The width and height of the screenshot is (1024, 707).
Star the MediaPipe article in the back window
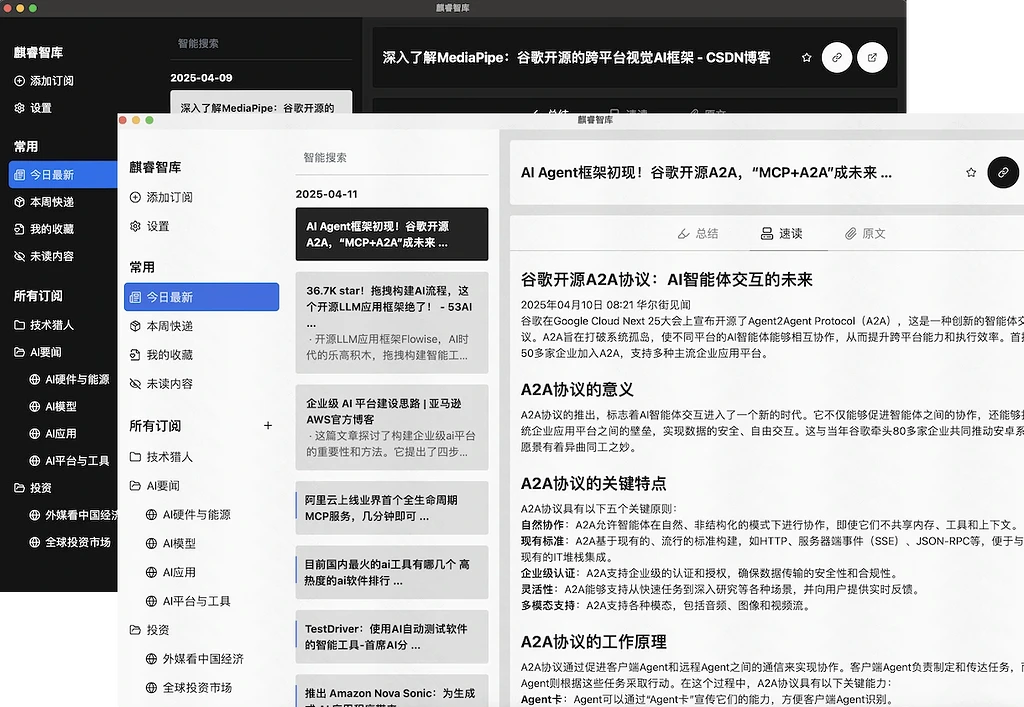click(x=806, y=57)
